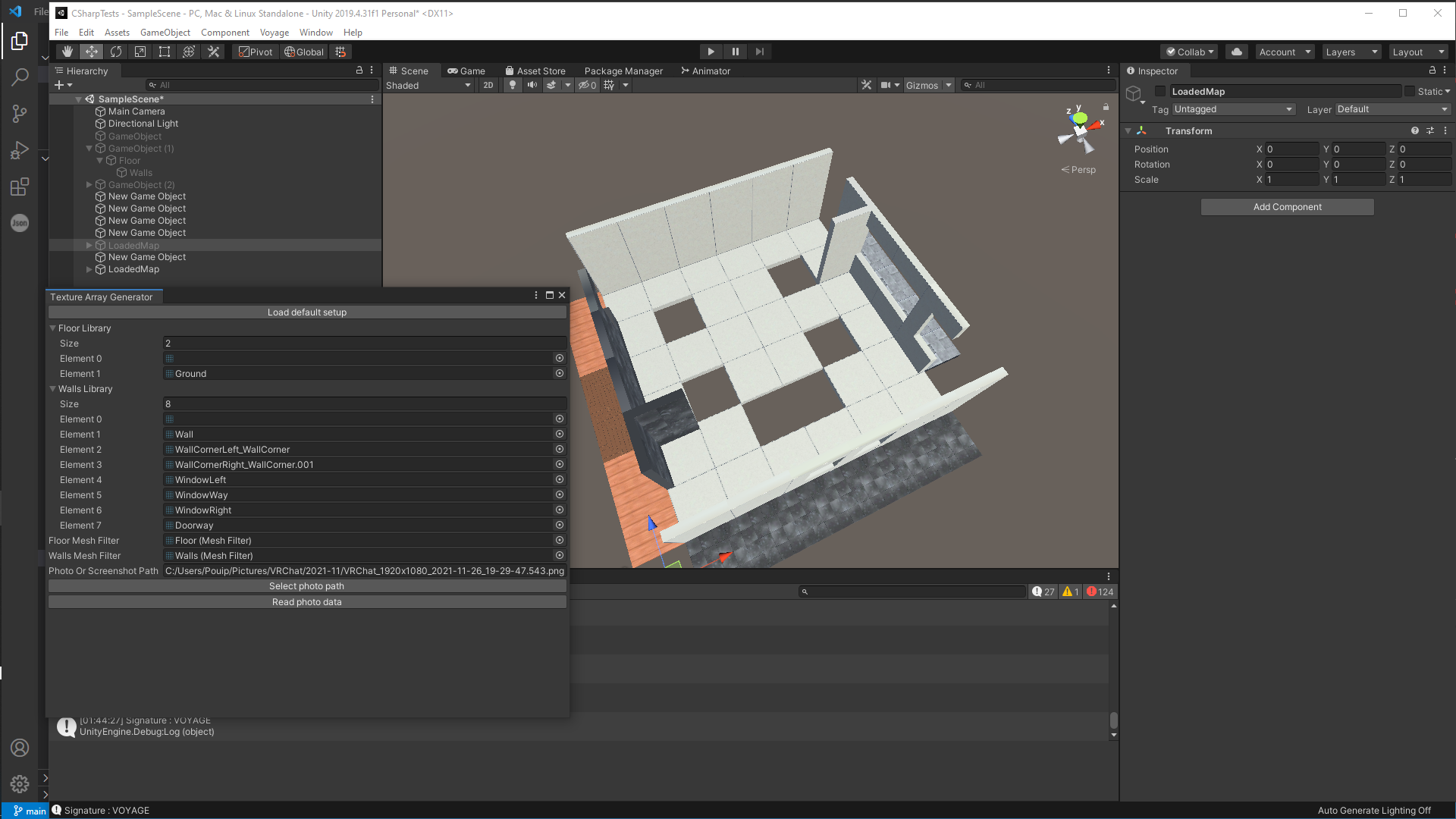Collapse the Walls Library foldout

[x=53, y=389]
